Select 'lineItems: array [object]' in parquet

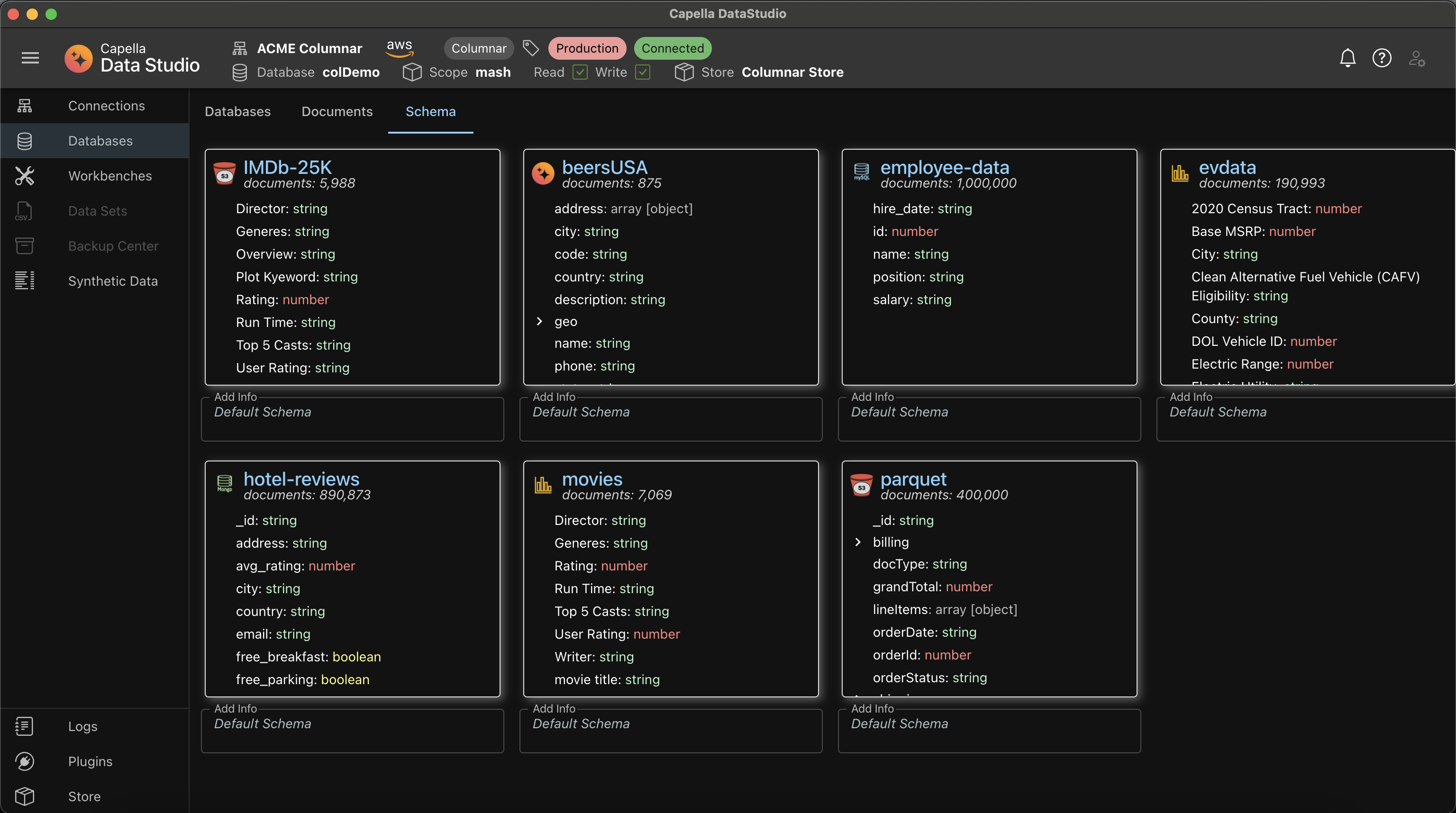945,609
